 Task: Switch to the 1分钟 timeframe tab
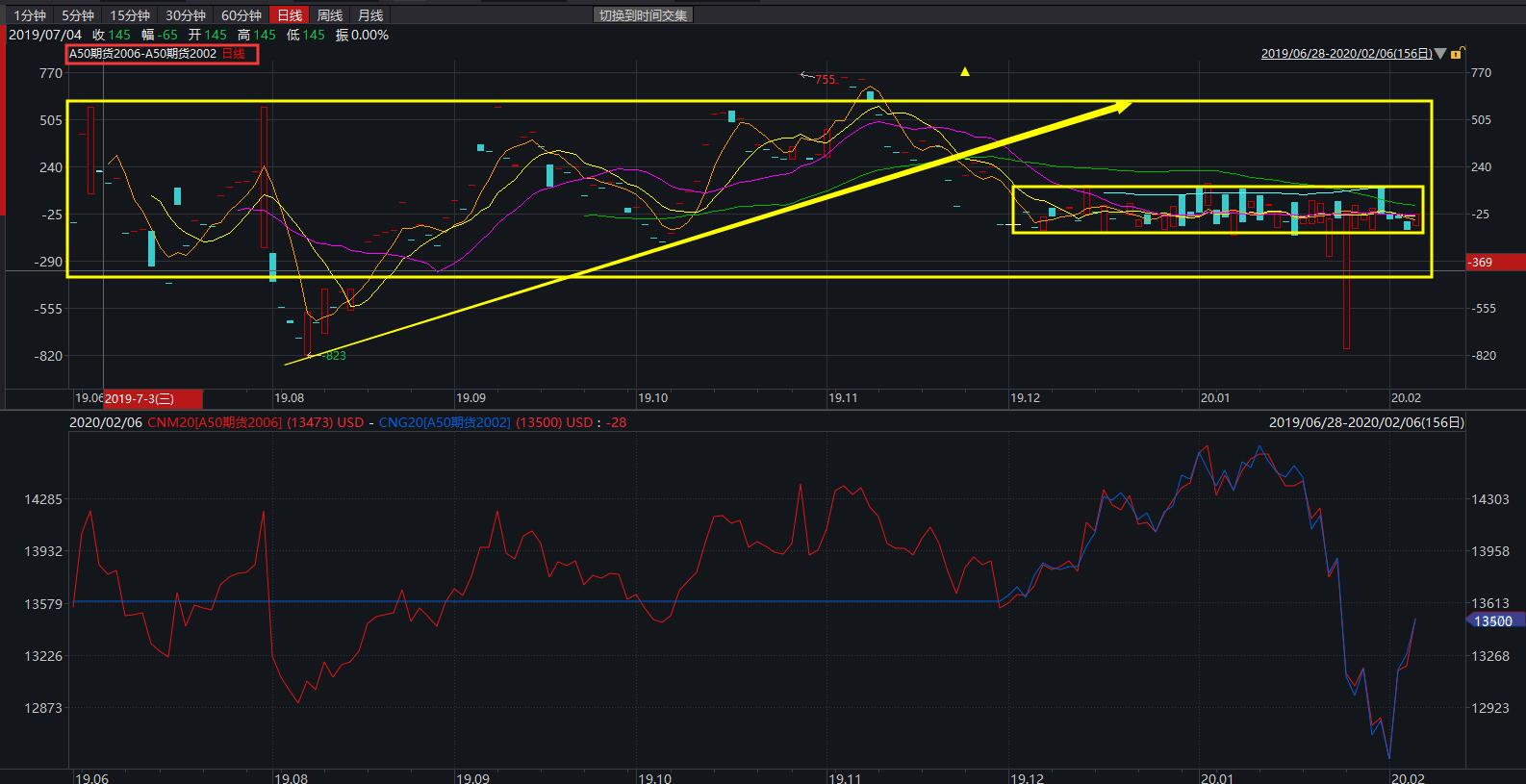click(30, 15)
